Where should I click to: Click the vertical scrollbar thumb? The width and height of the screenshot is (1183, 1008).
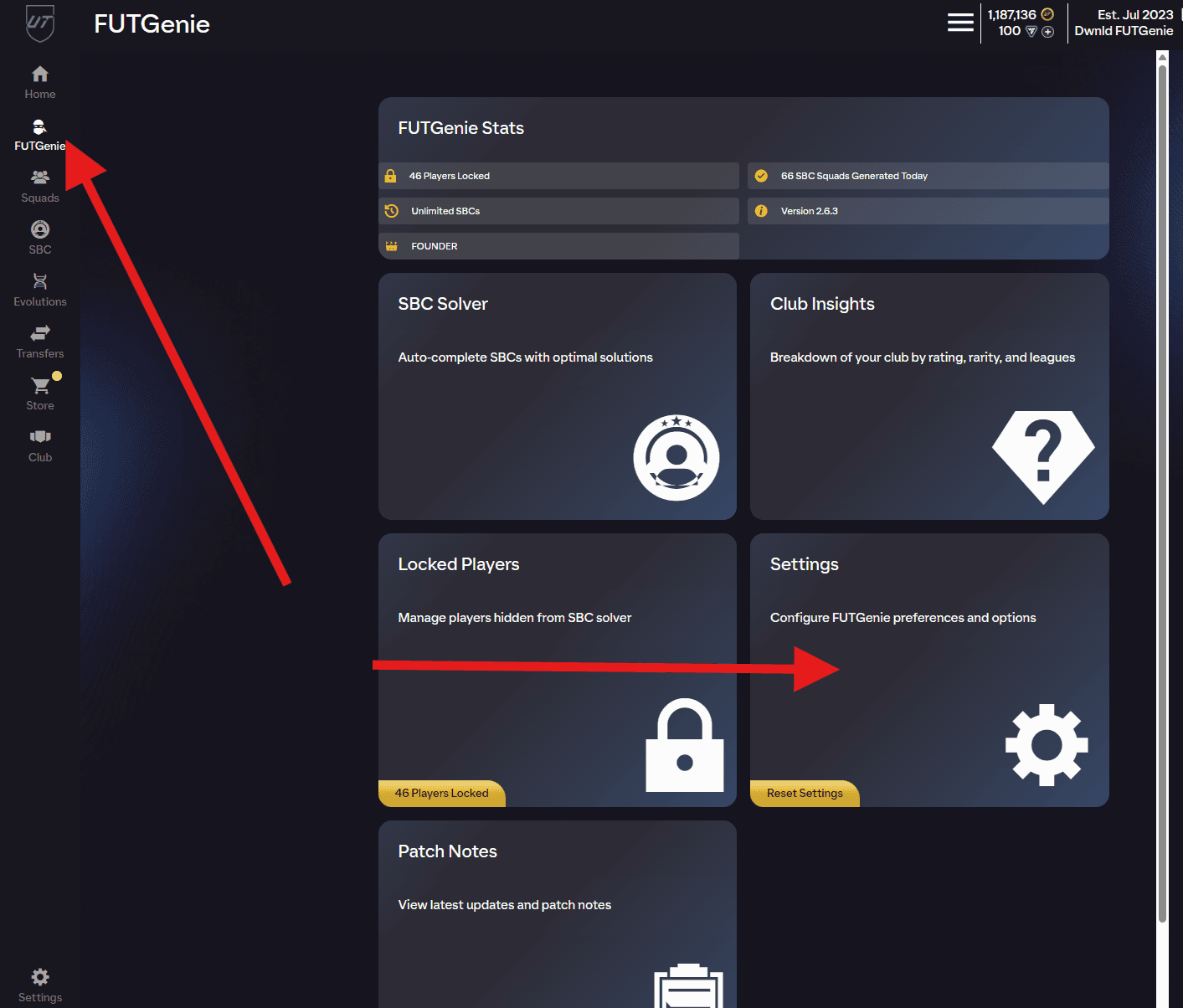pyautogui.click(x=1162, y=494)
